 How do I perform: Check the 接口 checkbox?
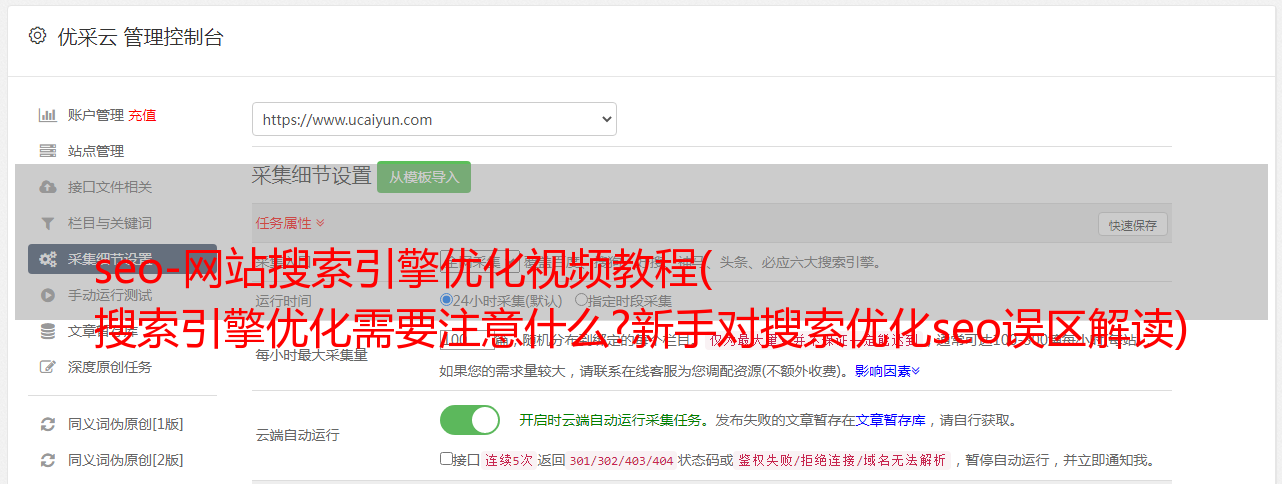click(x=446, y=460)
